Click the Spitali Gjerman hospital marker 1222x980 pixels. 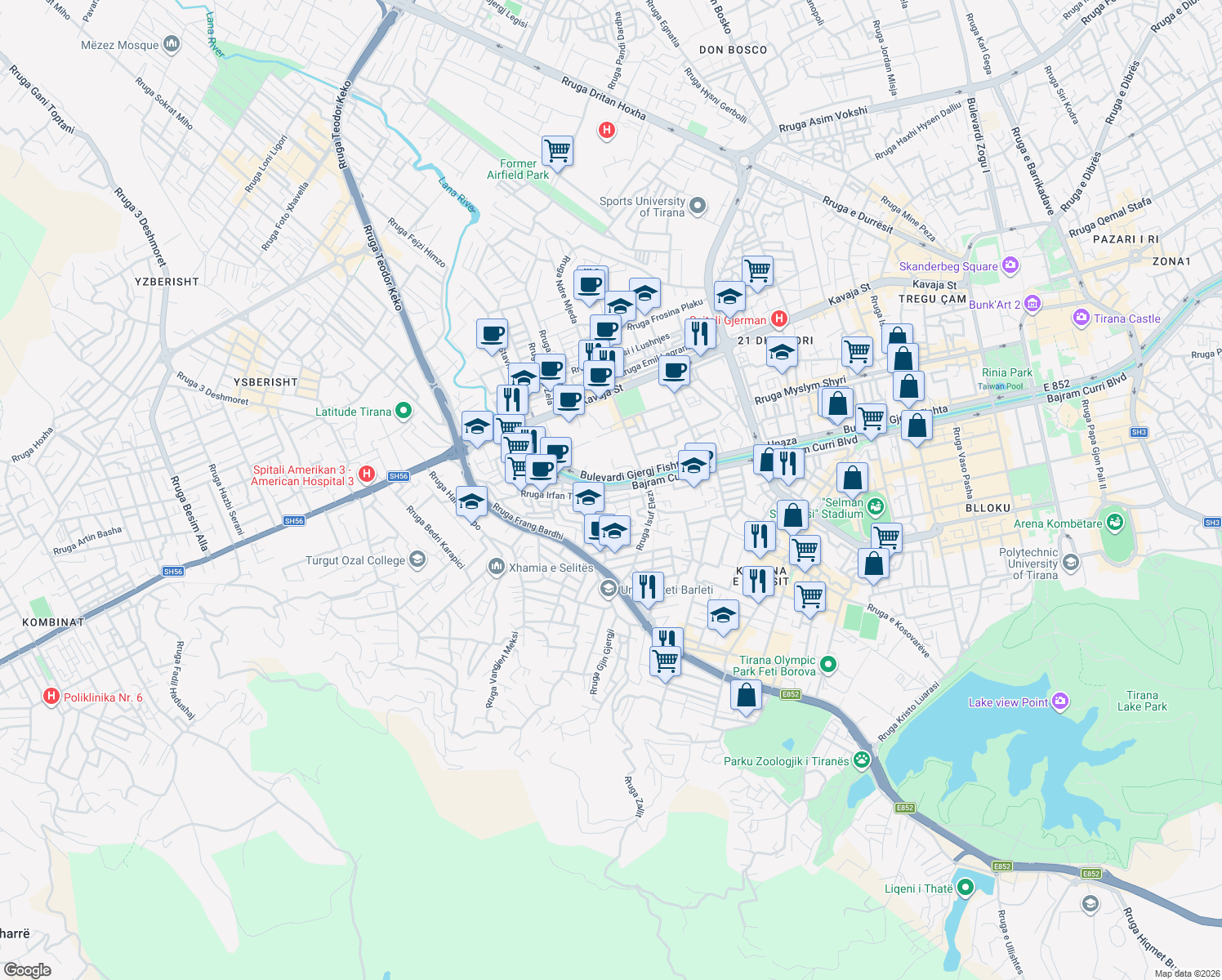click(x=779, y=318)
